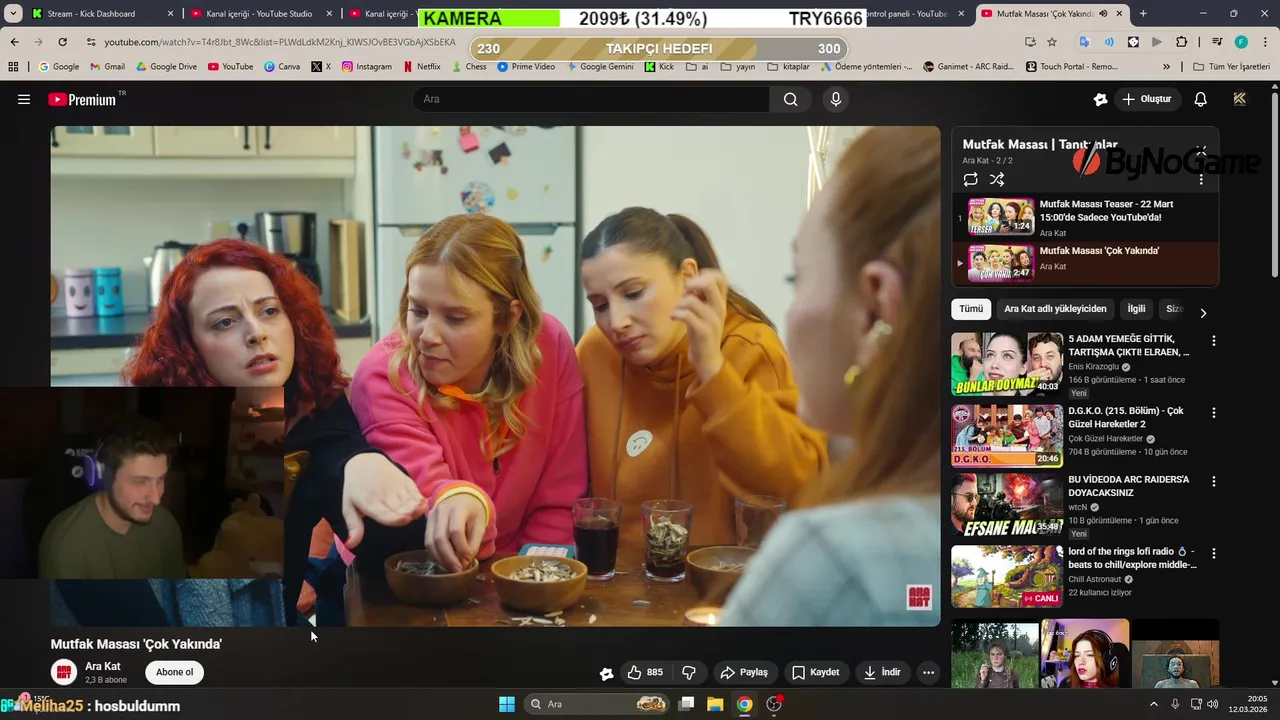This screenshot has height=720, width=1280.
Task: Show more bookmarks with double chevron
Action: click(x=1166, y=67)
